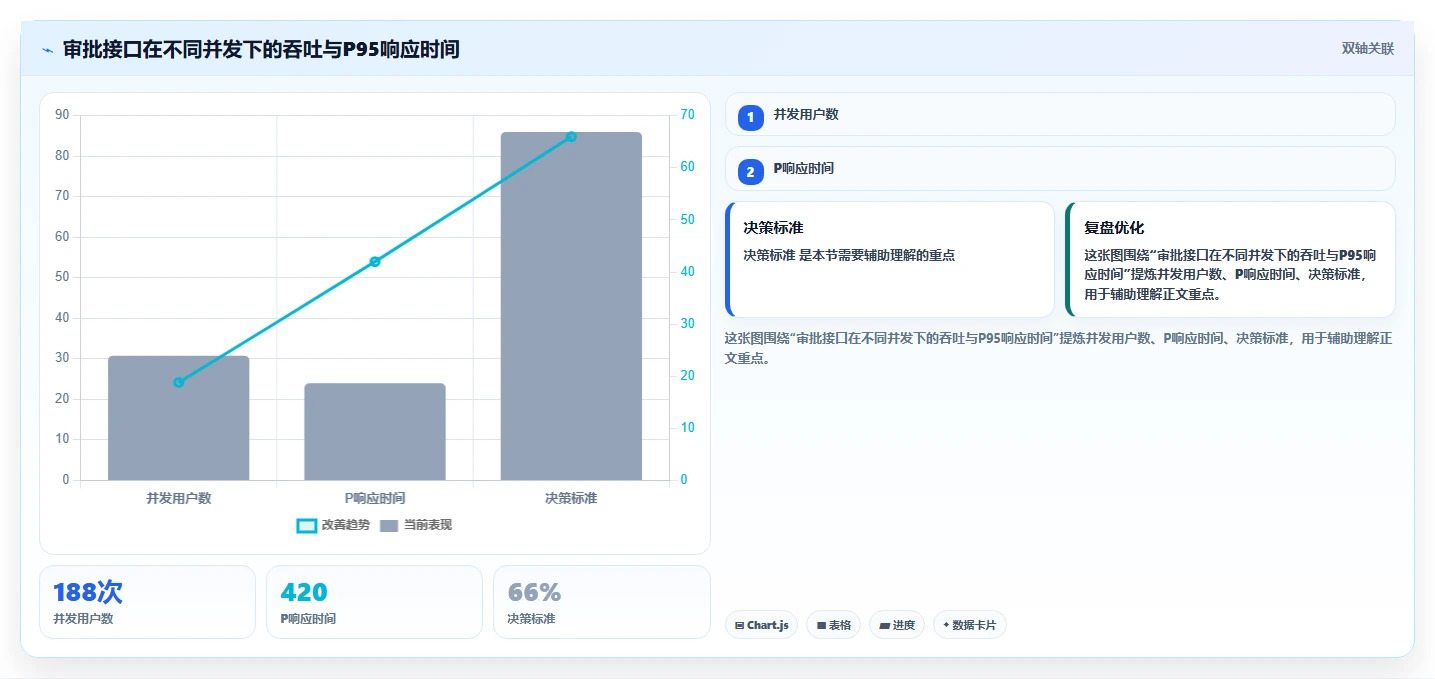The height and width of the screenshot is (679, 1435).
Task: Click the 并发用户数 list row
Action: [x=1060, y=114]
